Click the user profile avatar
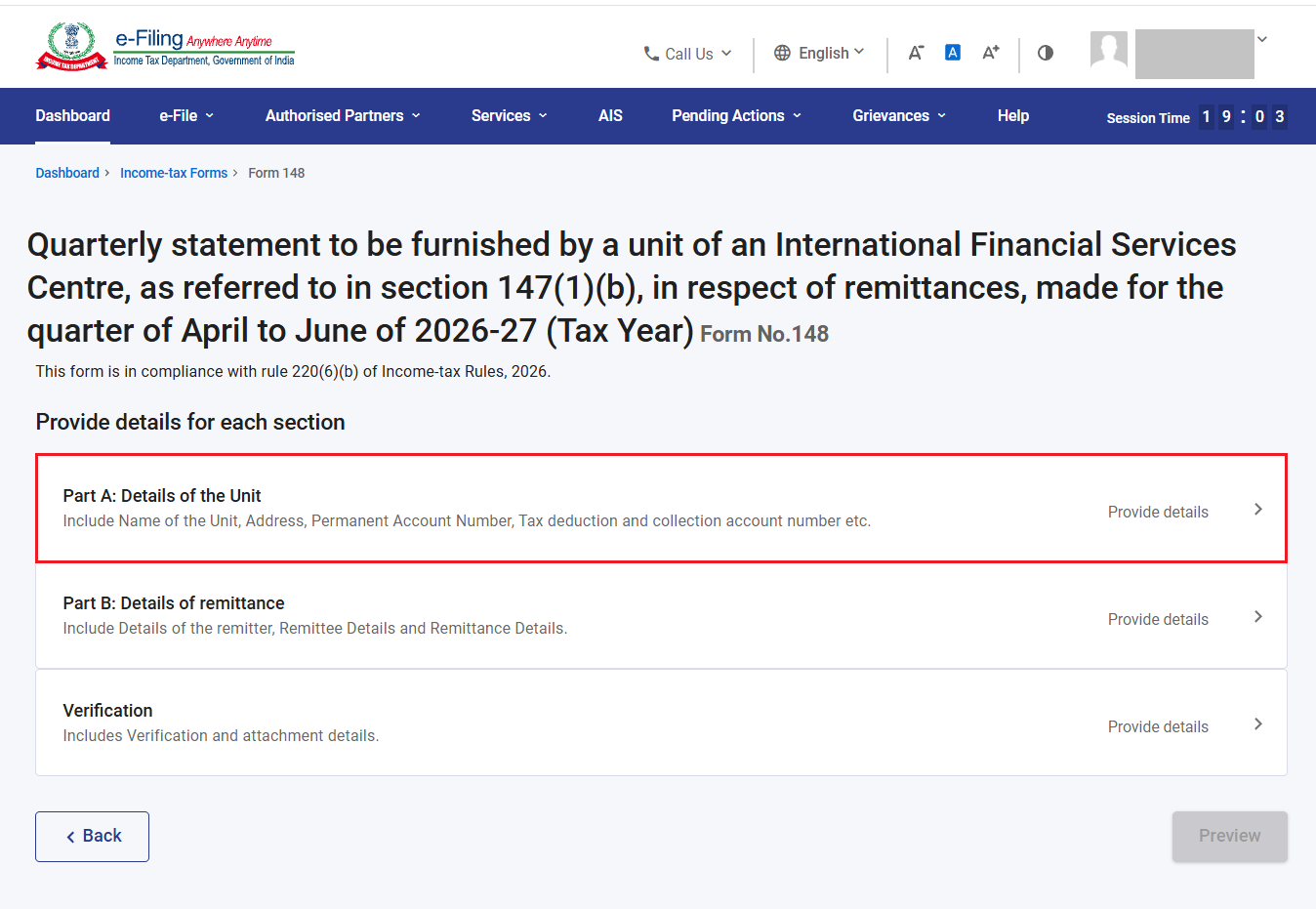The height and width of the screenshot is (909, 1316). pyautogui.click(x=1109, y=49)
